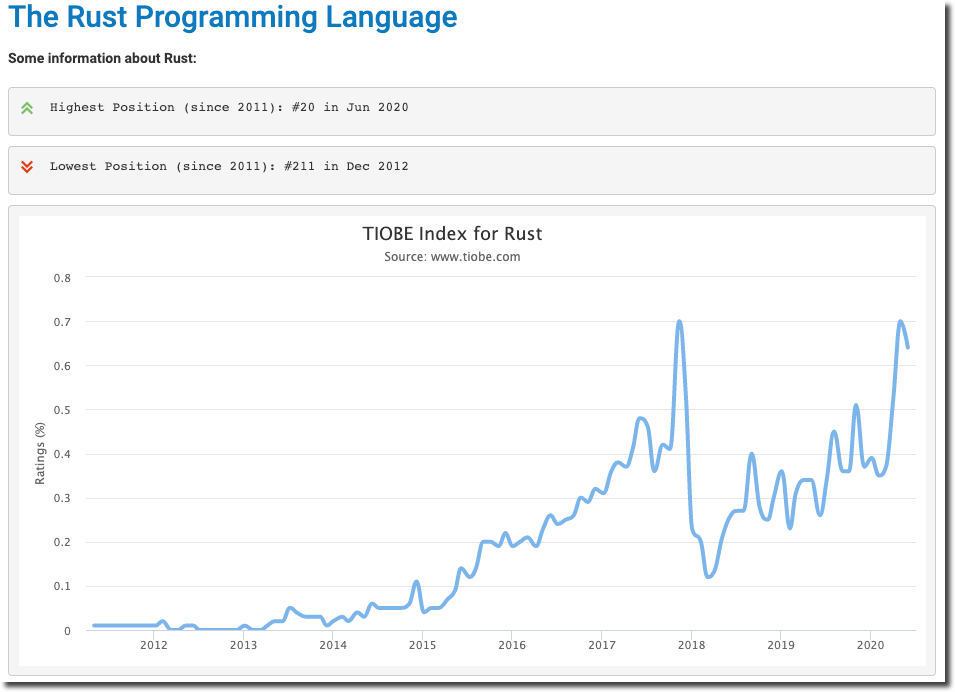The height and width of the screenshot is (692, 955).
Task: Click the 'Ratings (%)' y-axis label
Action: pyautogui.click(x=40, y=454)
